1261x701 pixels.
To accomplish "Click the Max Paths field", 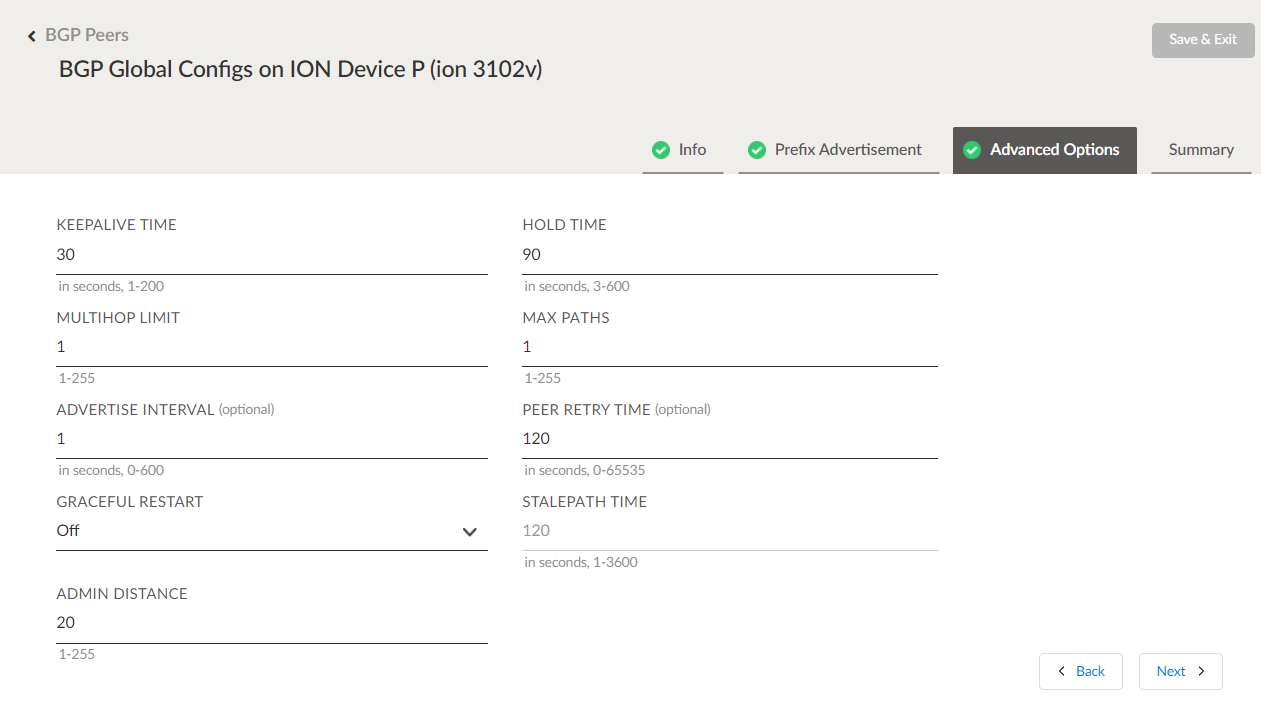I will coord(729,347).
